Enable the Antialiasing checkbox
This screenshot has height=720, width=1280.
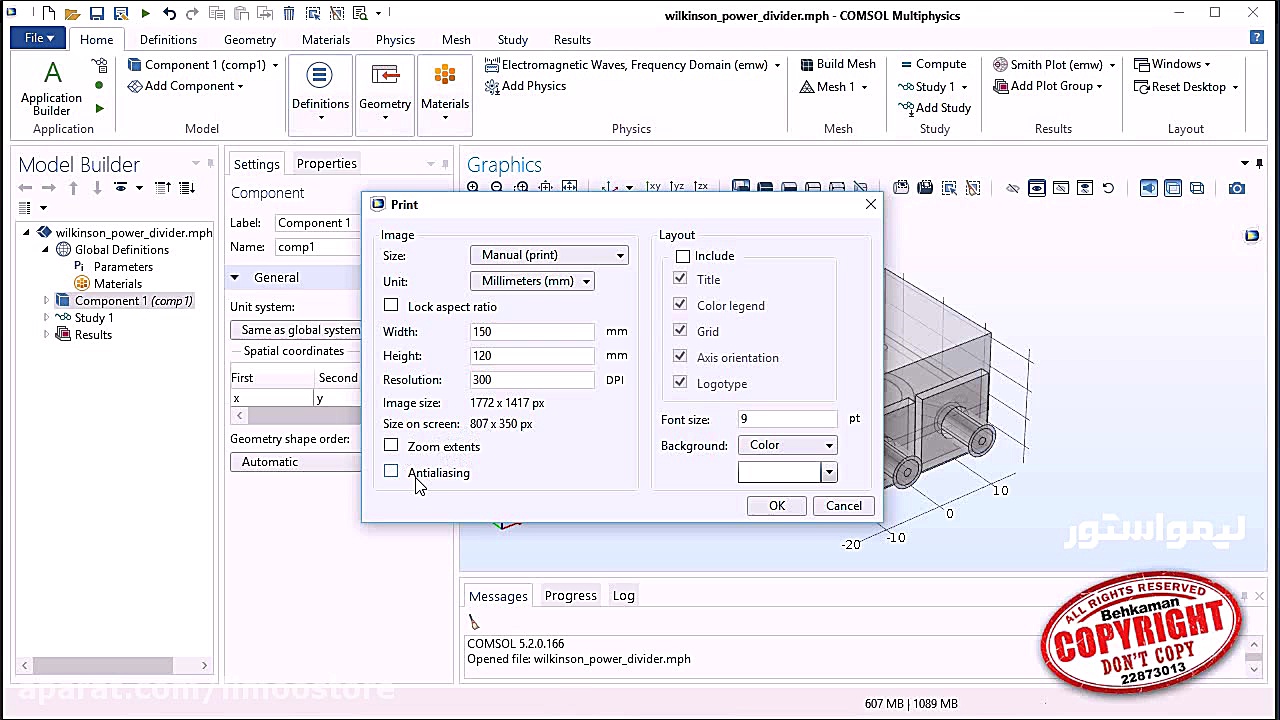(391, 472)
